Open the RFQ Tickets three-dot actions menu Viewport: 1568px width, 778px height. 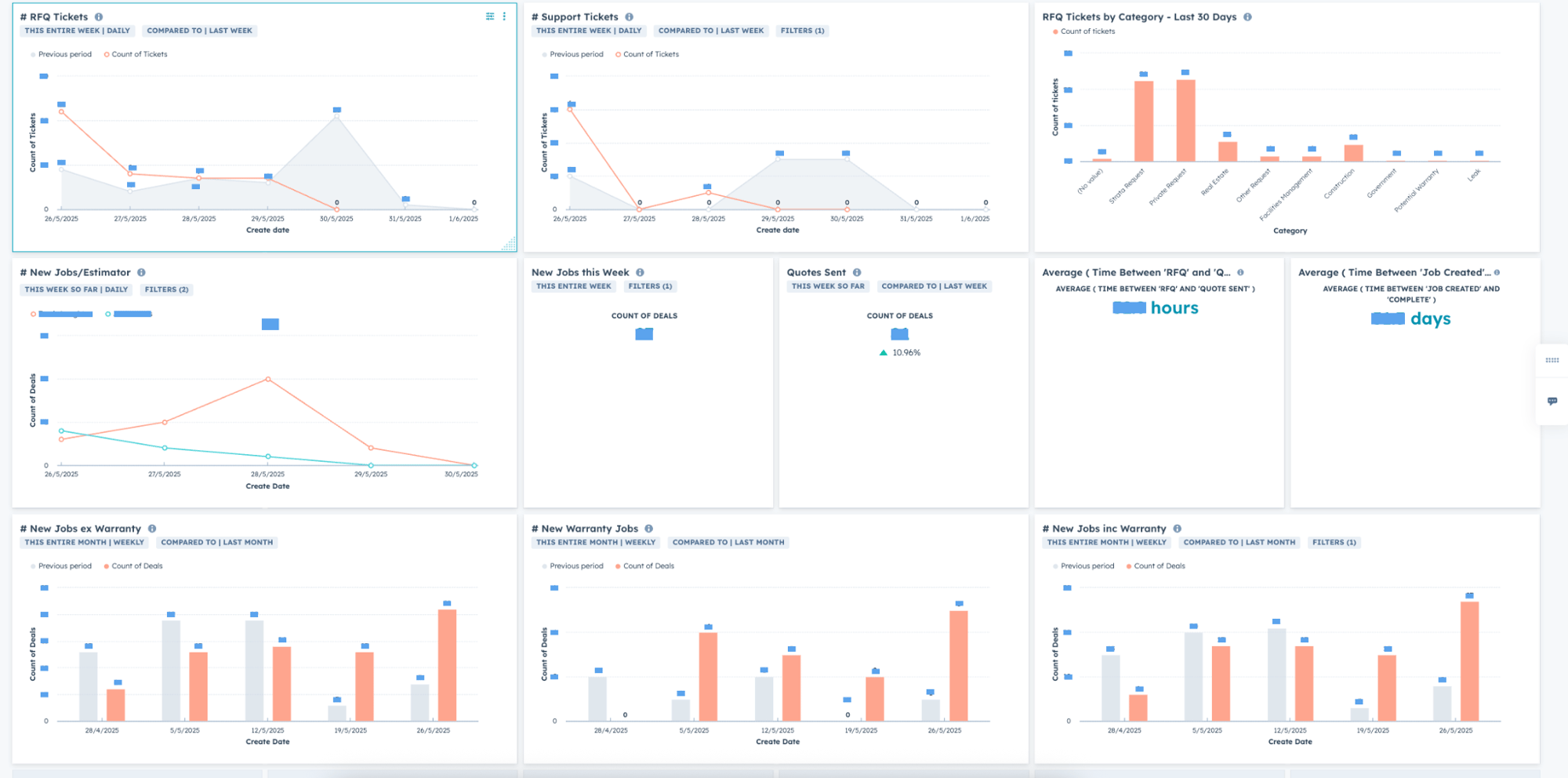coord(504,16)
